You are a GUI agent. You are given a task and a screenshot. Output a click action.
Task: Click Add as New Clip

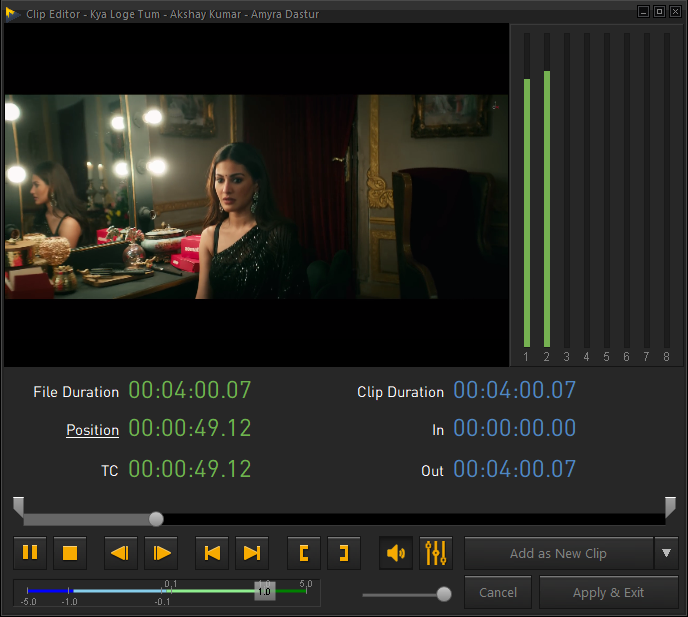558,553
